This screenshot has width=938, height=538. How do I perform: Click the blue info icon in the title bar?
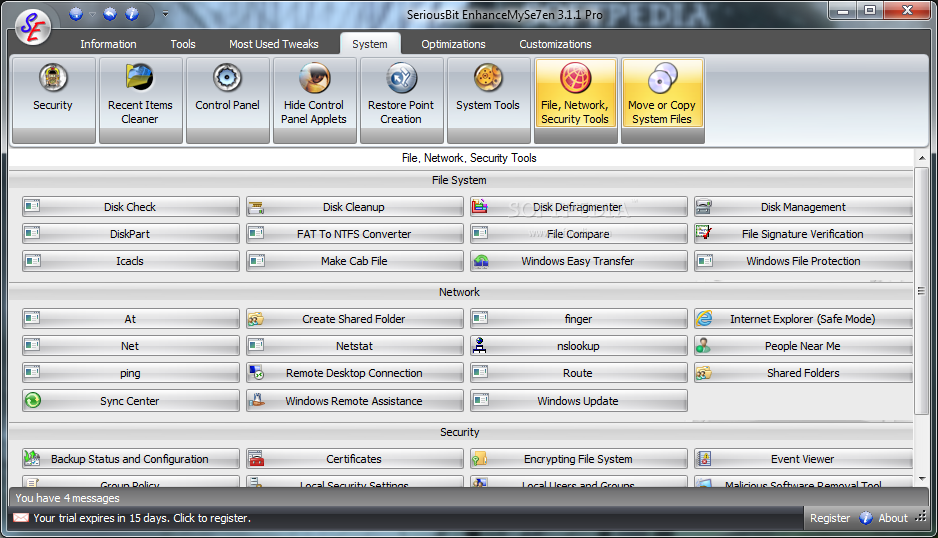pos(132,14)
